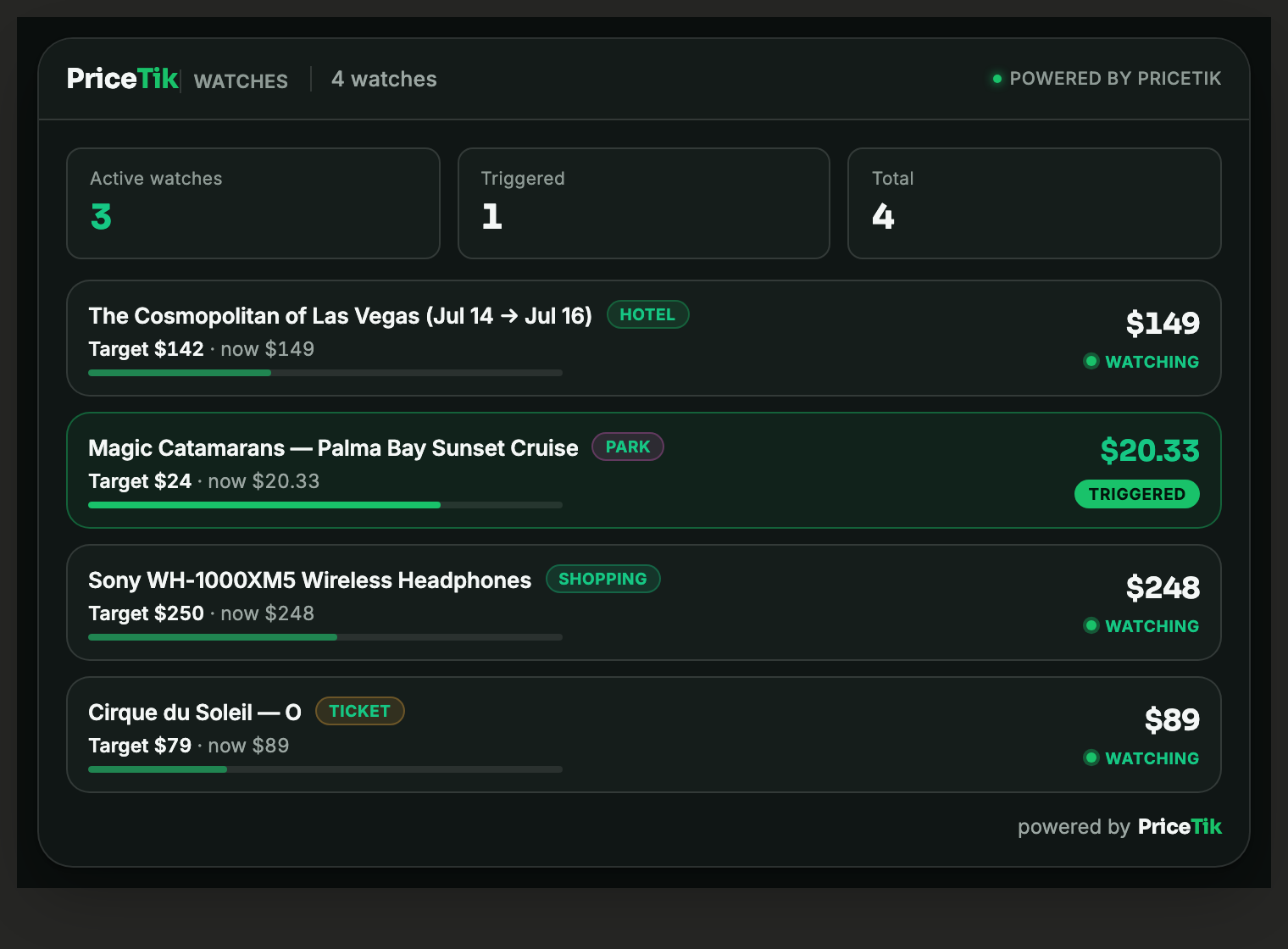This screenshot has height=949, width=1288.
Task: Click the Cirque du Soleil progress bar
Action: 325,769
